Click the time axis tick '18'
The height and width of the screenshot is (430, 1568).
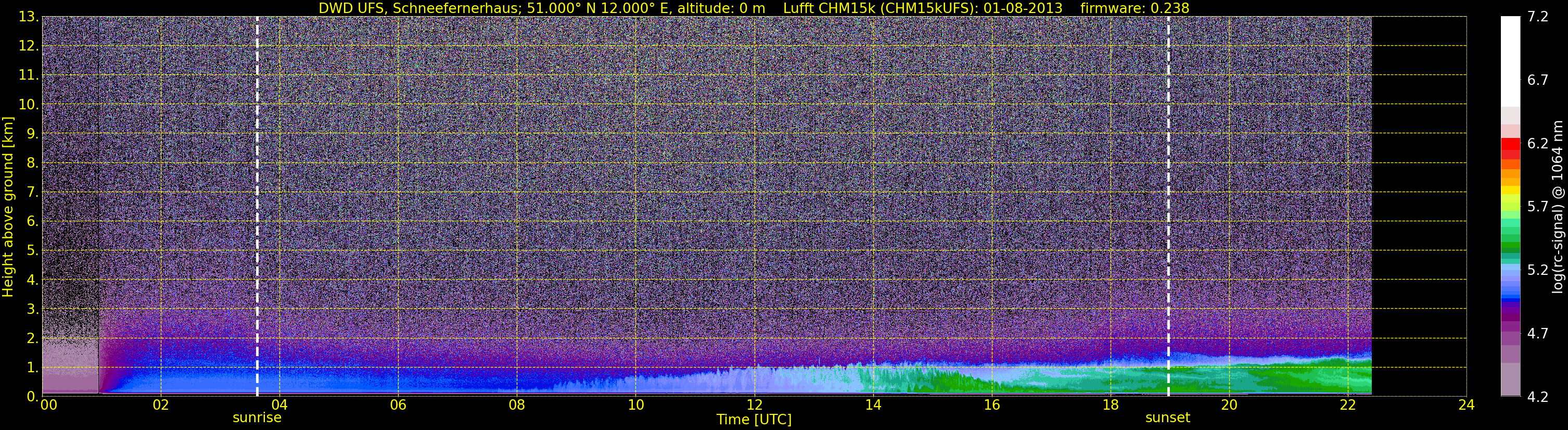click(1110, 405)
